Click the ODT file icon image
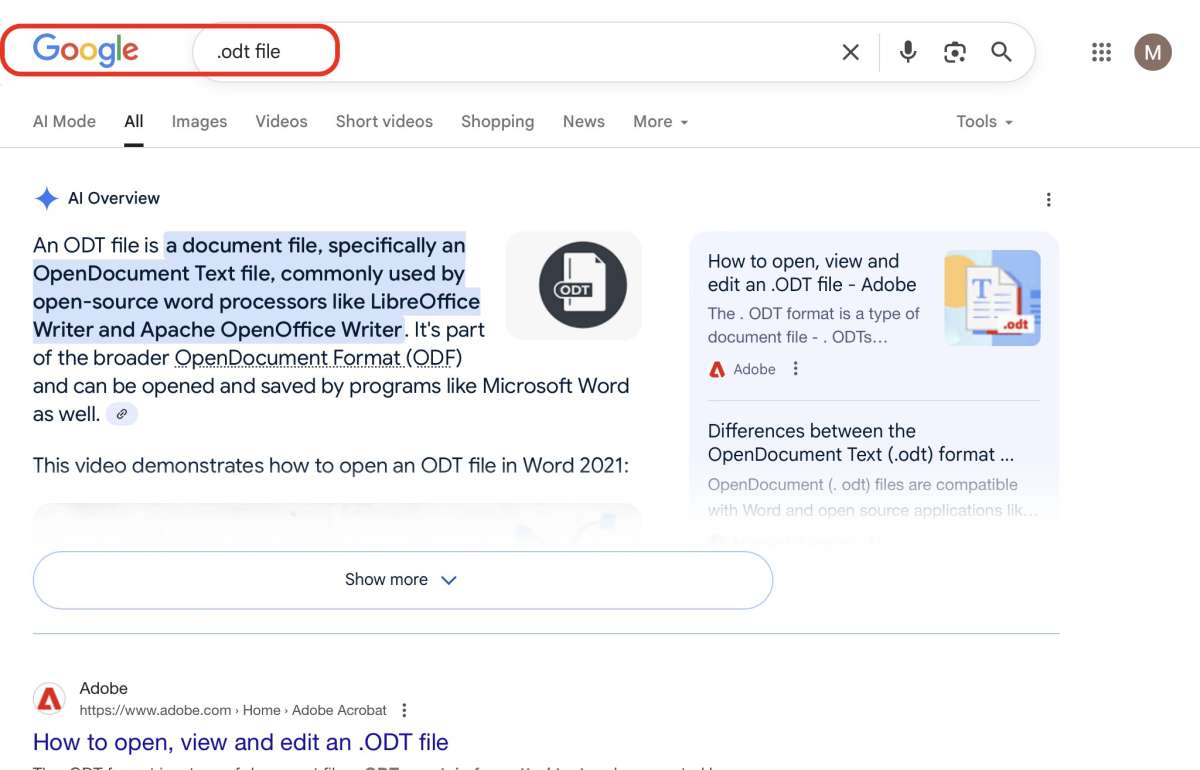 (574, 286)
